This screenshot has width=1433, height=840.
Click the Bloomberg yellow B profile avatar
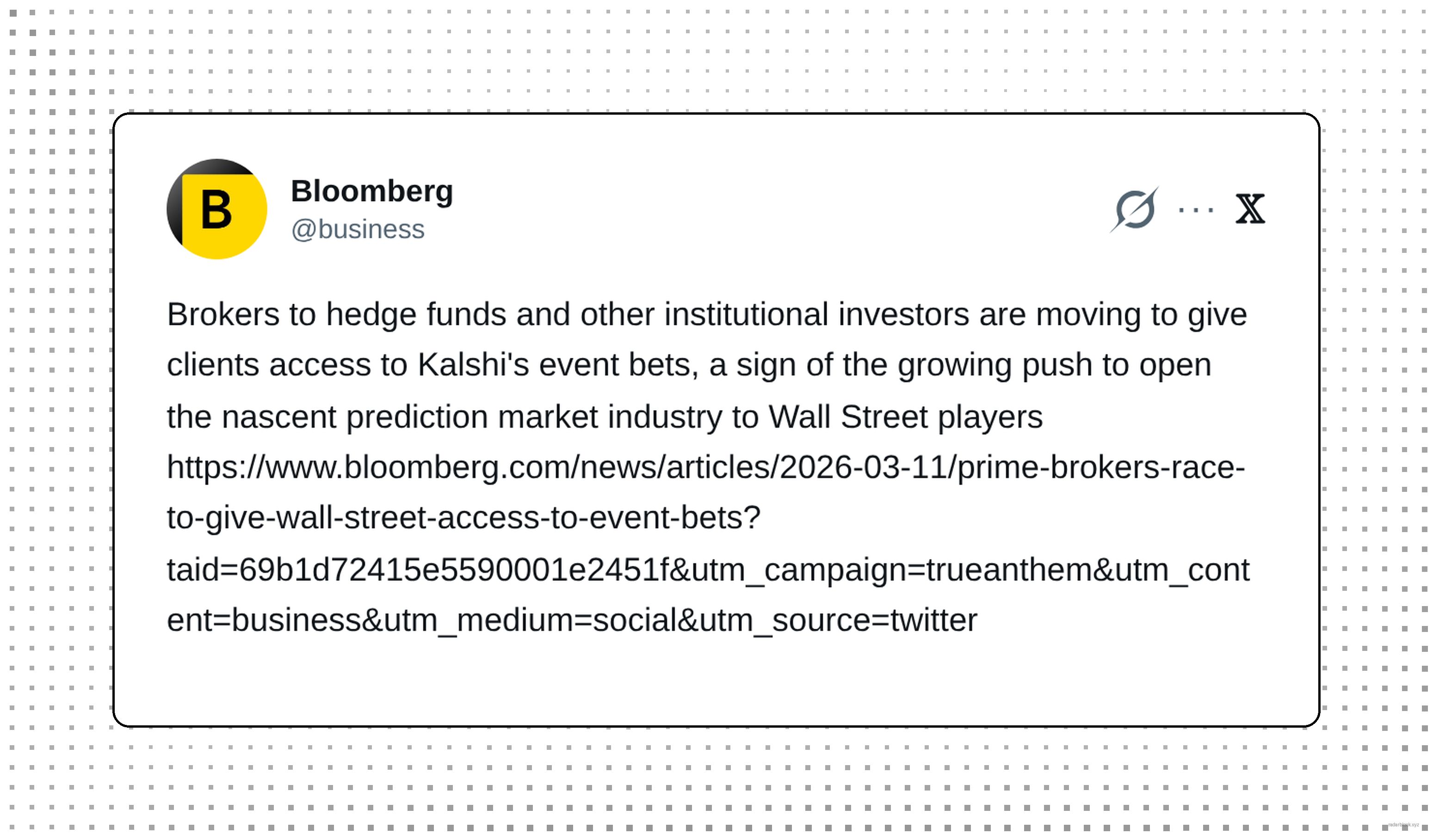pos(216,209)
